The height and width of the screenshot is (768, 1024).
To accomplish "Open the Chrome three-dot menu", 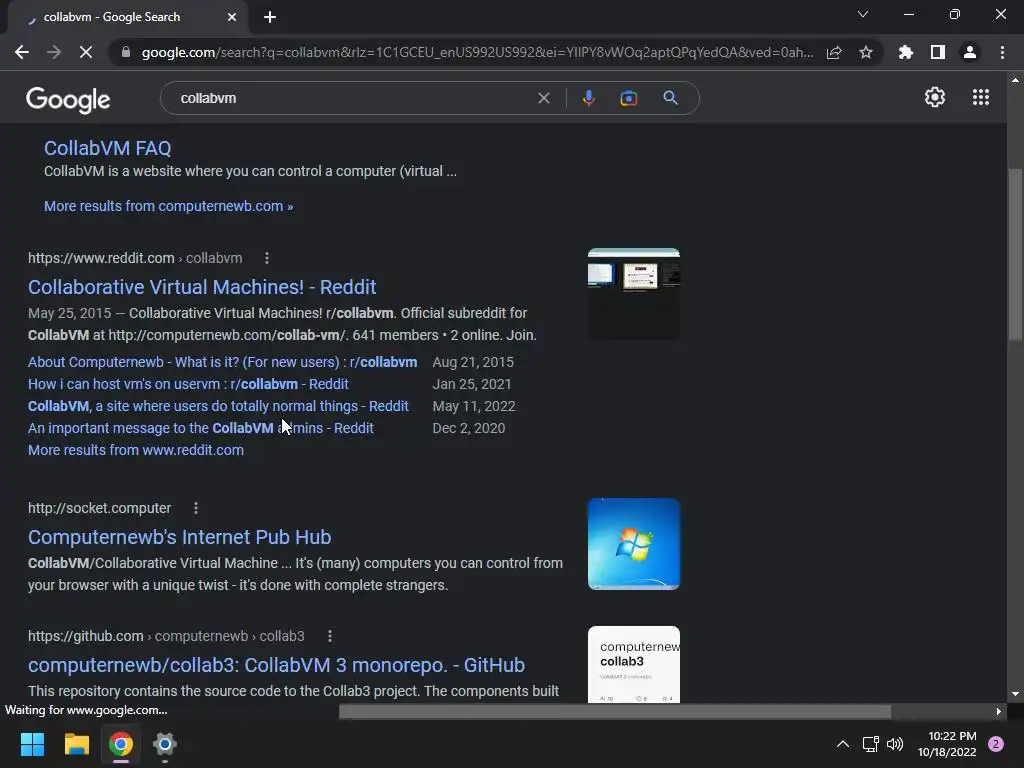I will (x=1002, y=52).
